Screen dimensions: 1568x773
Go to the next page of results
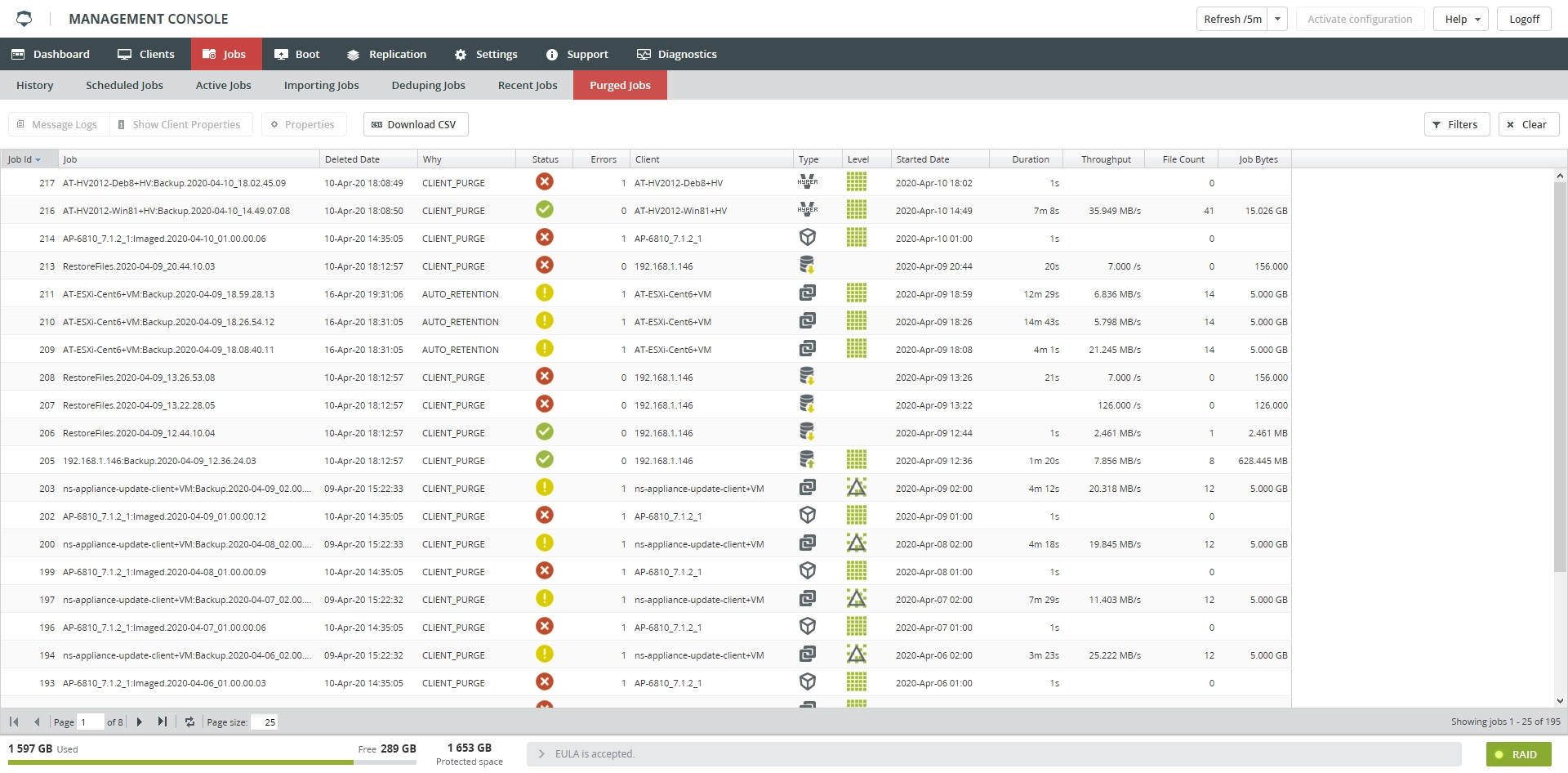(140, 722)
